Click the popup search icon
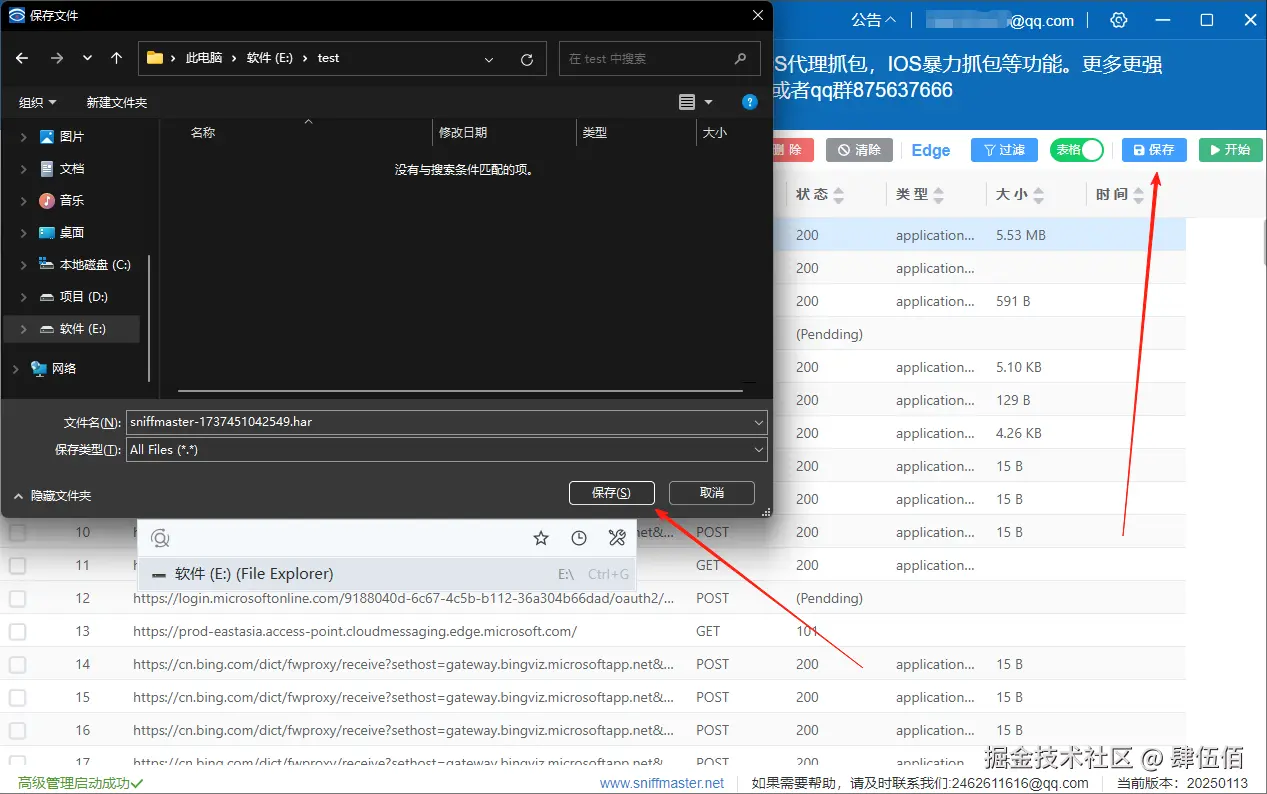 click(x=160, y=539)
